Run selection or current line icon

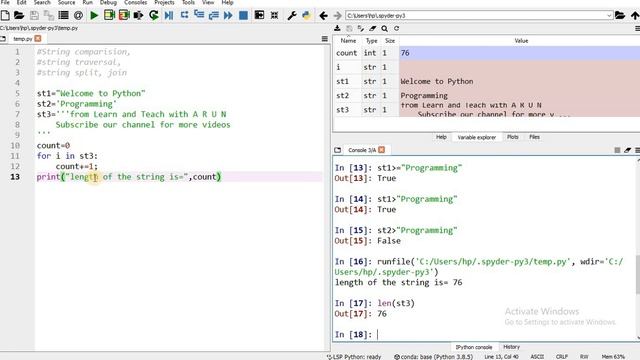click(138, 16)
